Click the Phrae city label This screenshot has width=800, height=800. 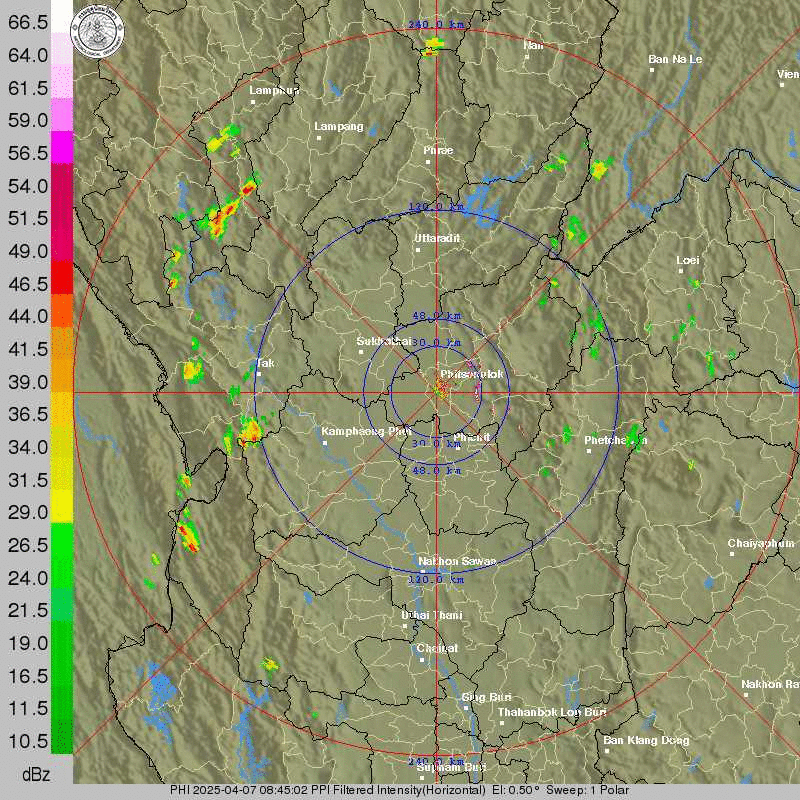(x=438, y=151)
